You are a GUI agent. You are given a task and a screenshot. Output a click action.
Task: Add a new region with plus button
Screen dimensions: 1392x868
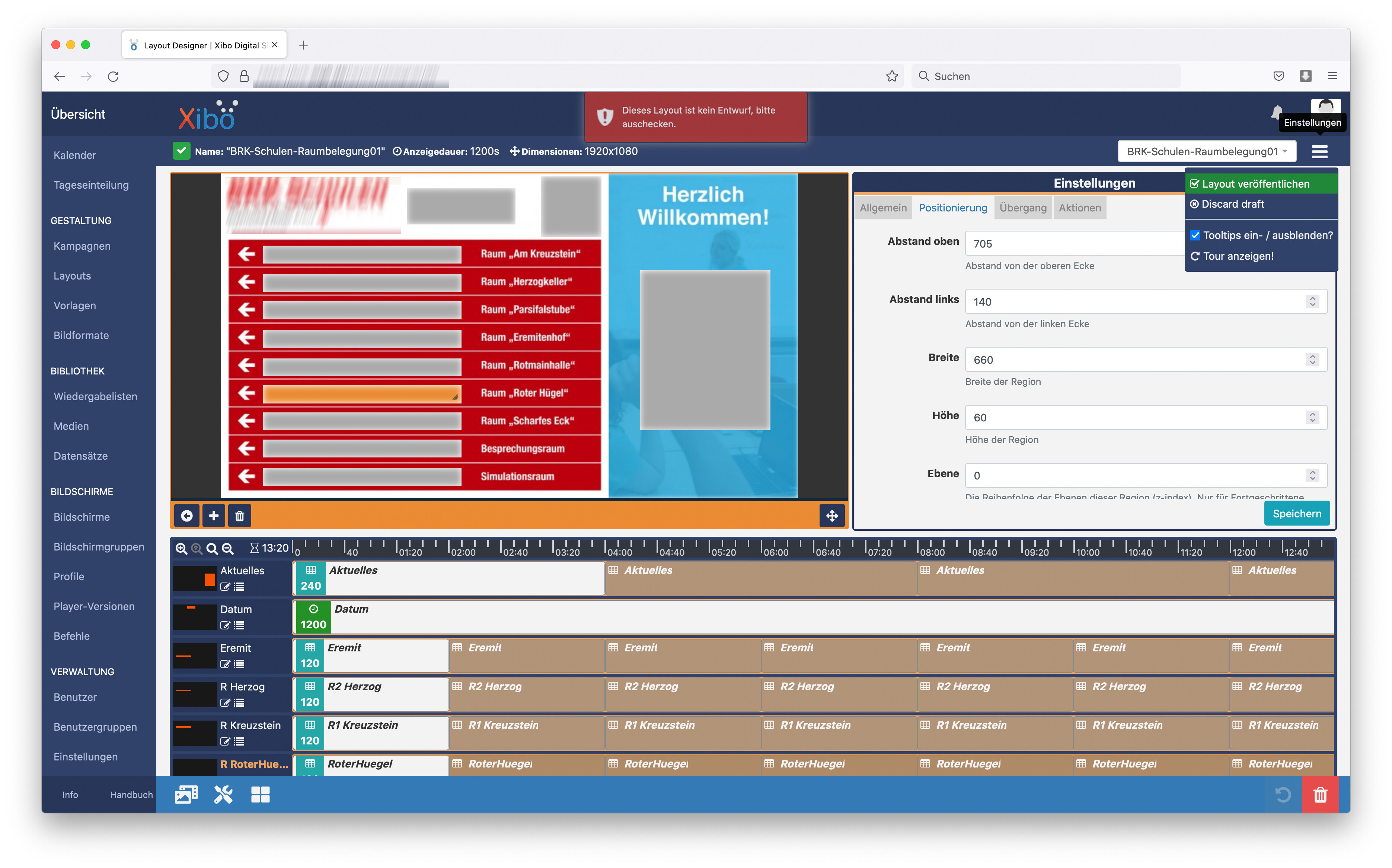click(x=214, y=516)
